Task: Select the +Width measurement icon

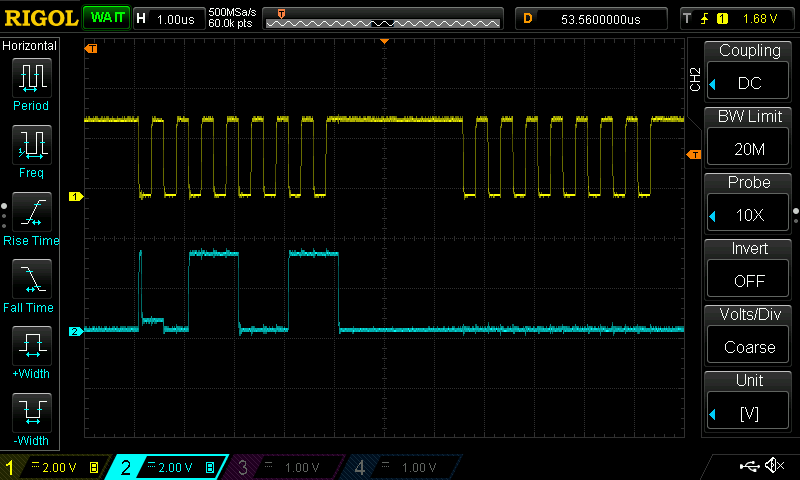Action: 32,345
